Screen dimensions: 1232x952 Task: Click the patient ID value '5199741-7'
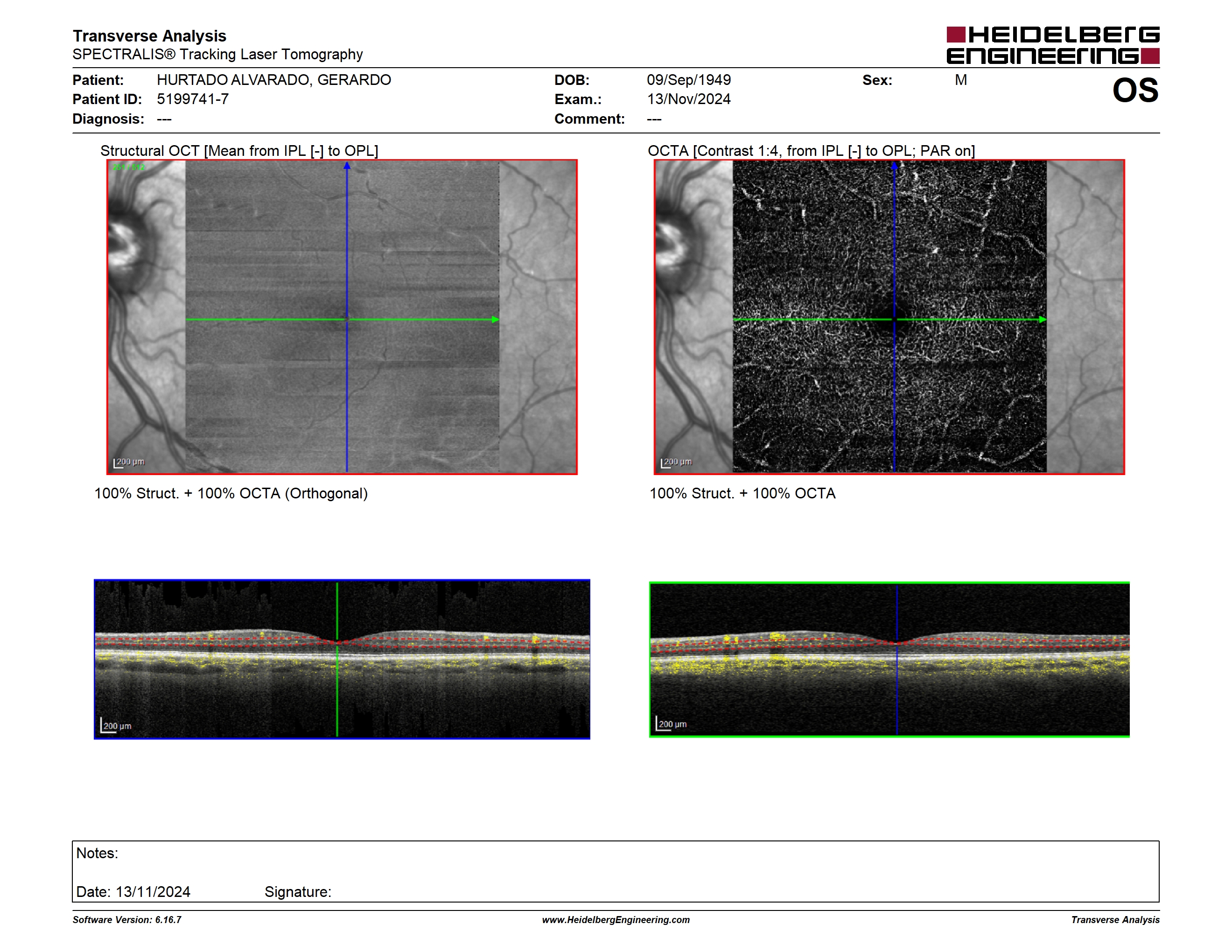(193, 98)
